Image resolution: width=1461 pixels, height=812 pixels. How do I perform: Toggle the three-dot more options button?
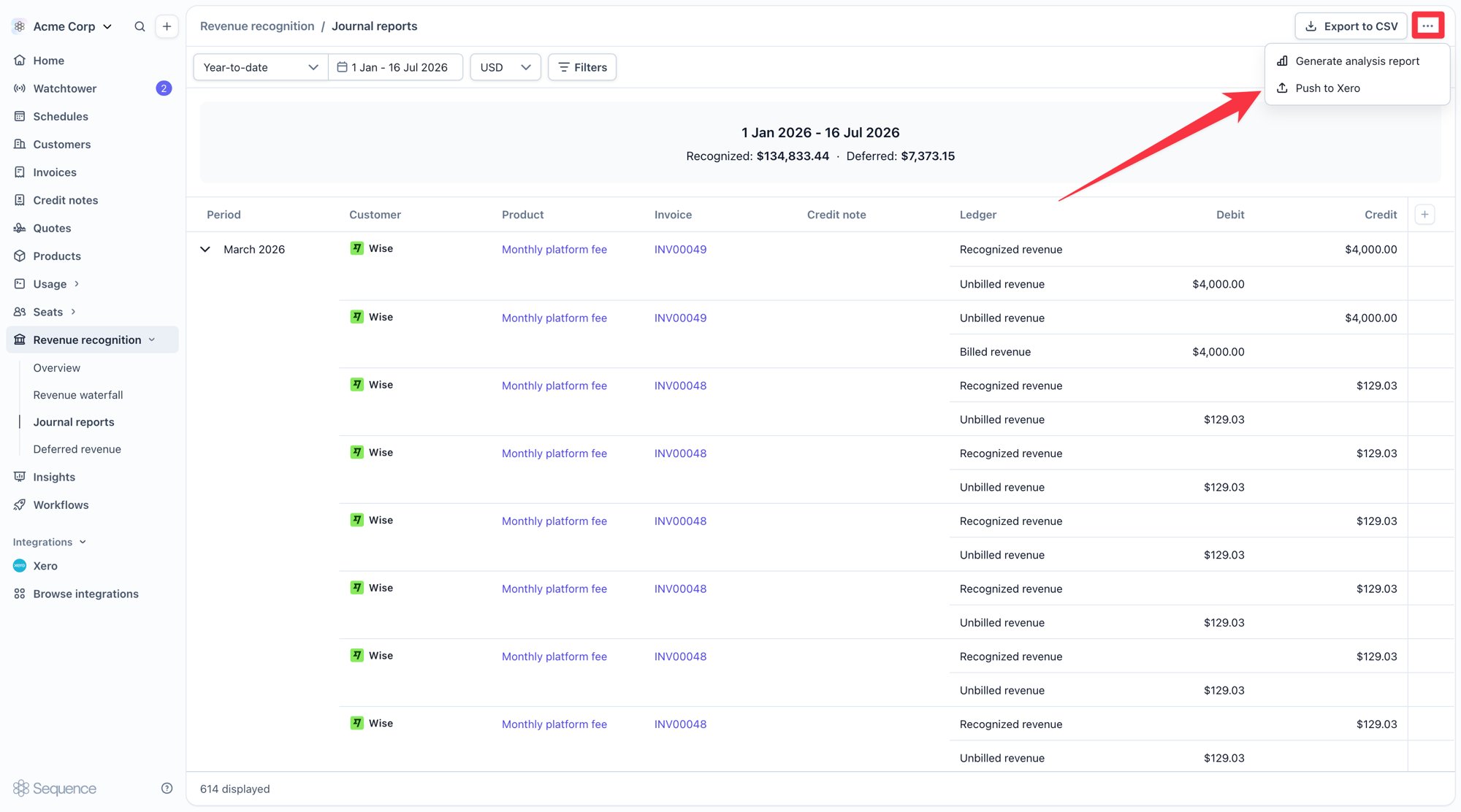(x=1427, y=26)
